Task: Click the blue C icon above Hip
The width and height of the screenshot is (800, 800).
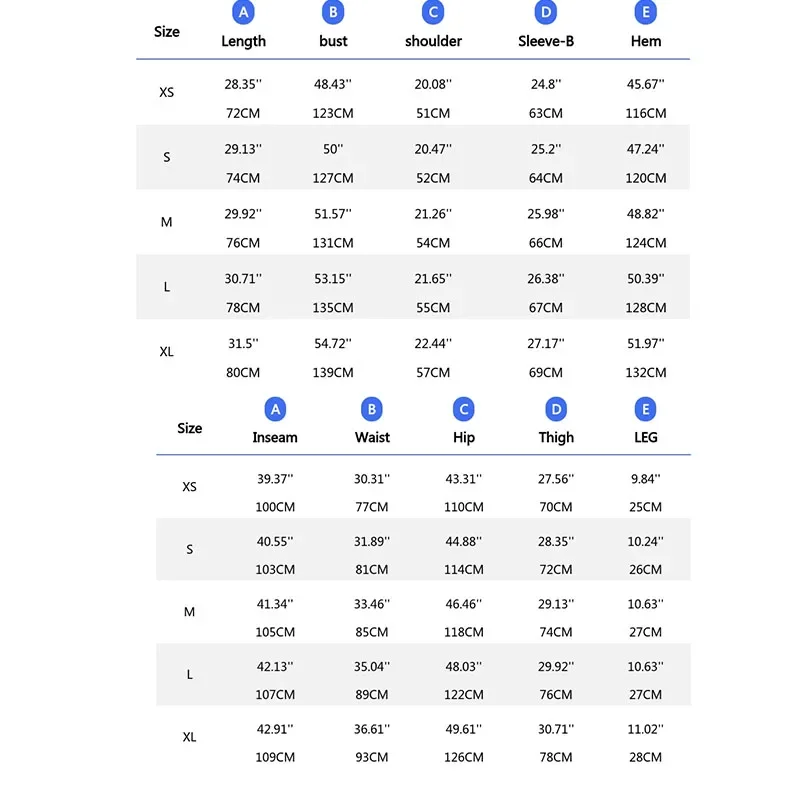Action: coord(463,409)
